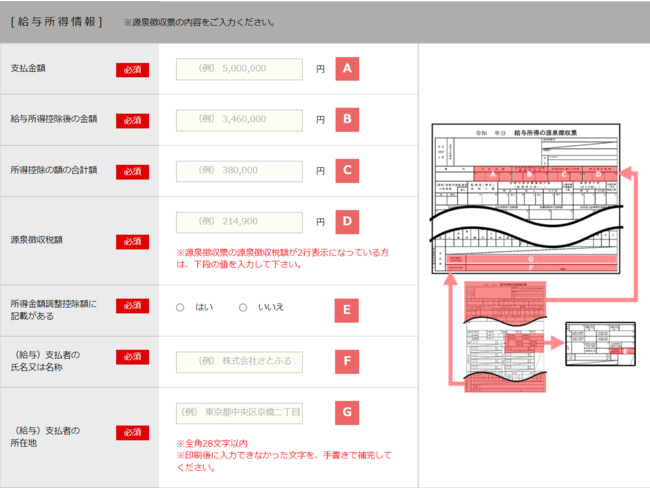Select いいえ for 所得金額調整控除額
Image resolution: width=650 pixels, height=488 pixels.
243,307
